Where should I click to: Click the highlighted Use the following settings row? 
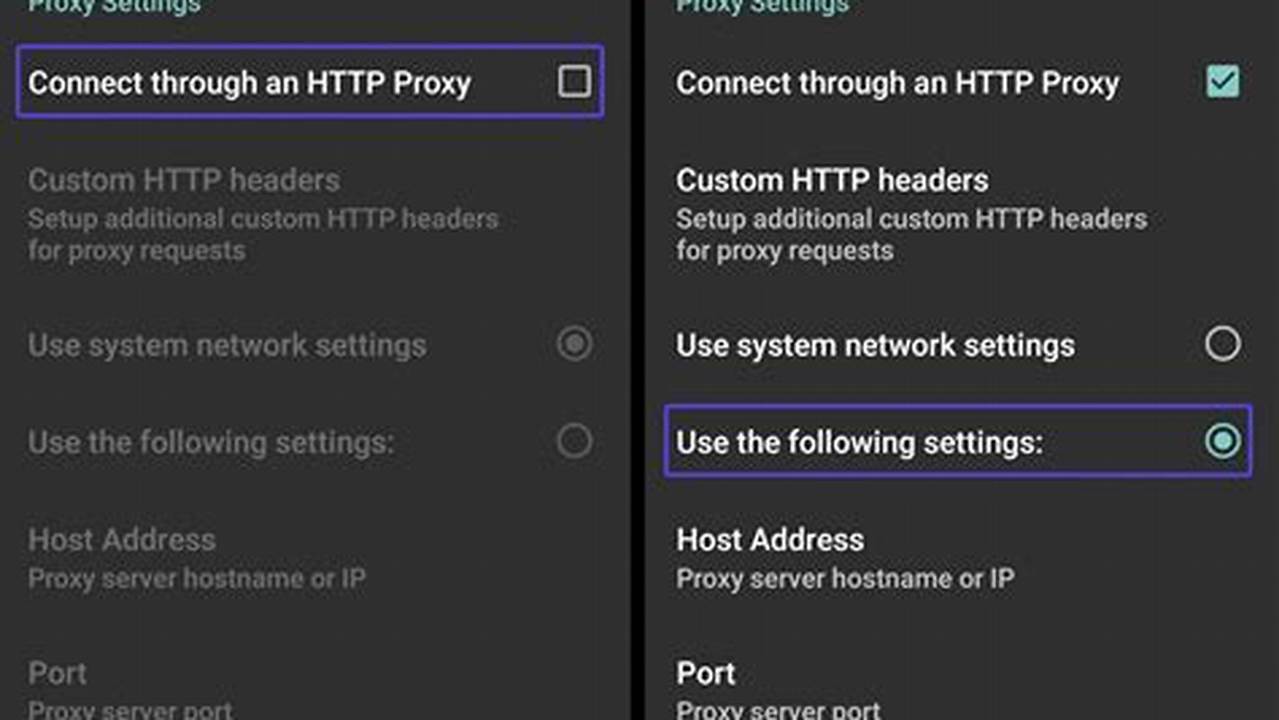coord(958,441)
